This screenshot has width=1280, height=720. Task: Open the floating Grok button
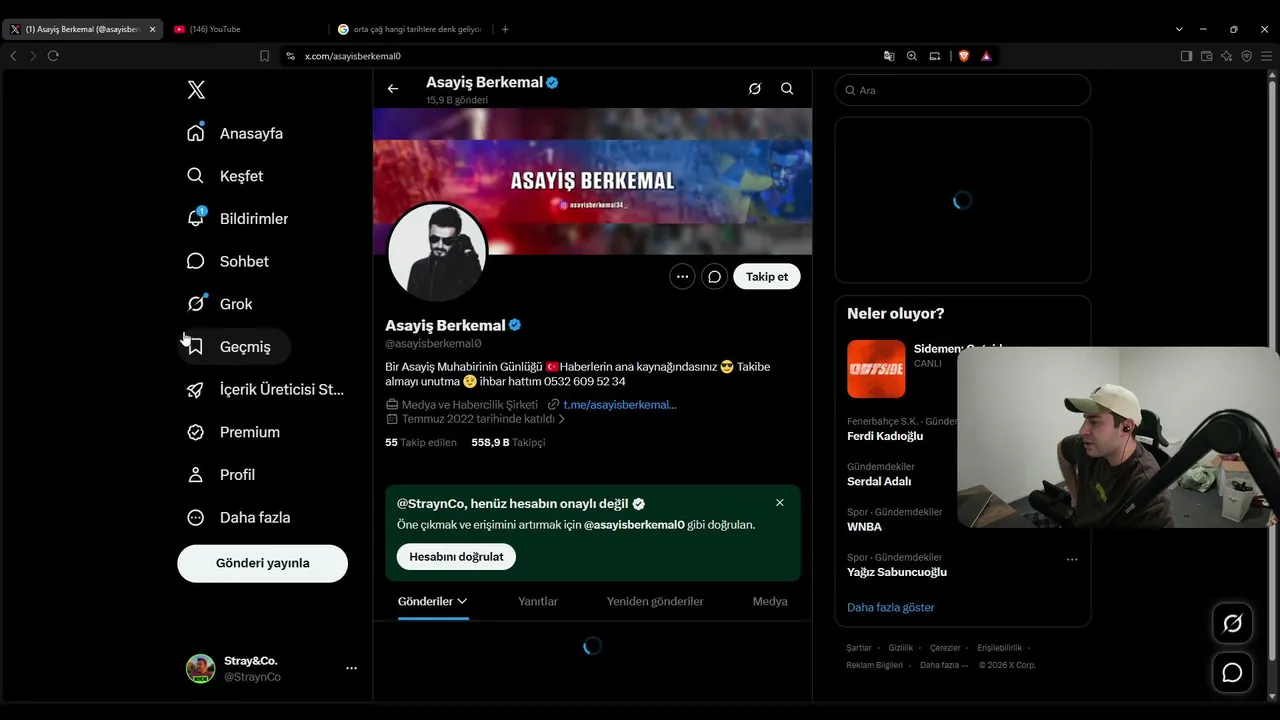coord(1232,624)
